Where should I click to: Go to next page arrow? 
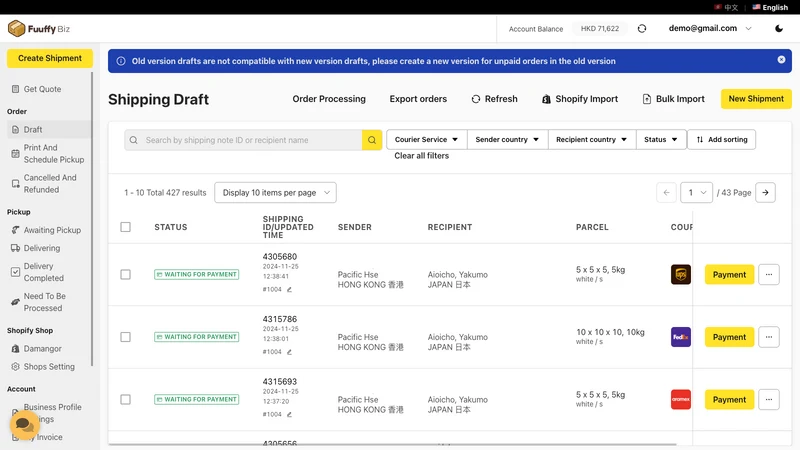tap(765, 192)
